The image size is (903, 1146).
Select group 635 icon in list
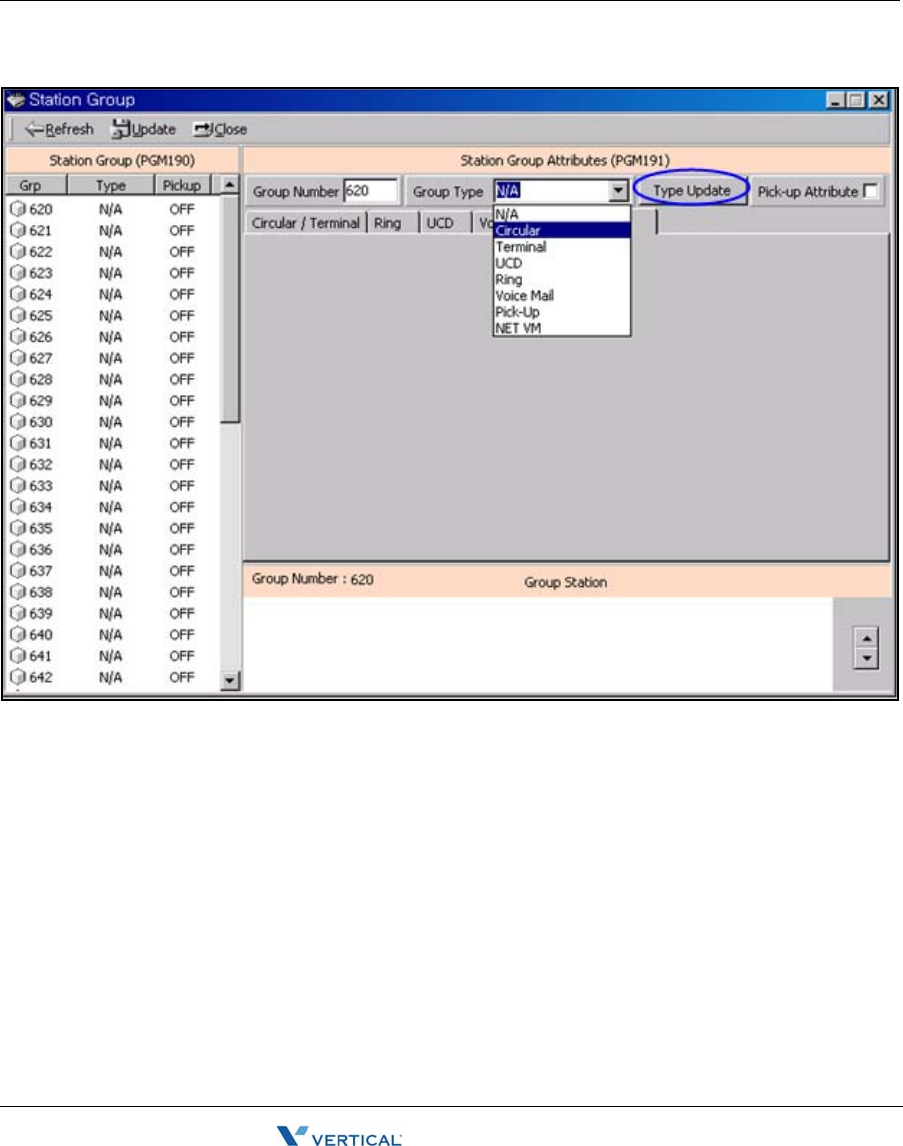coord(18,528)
